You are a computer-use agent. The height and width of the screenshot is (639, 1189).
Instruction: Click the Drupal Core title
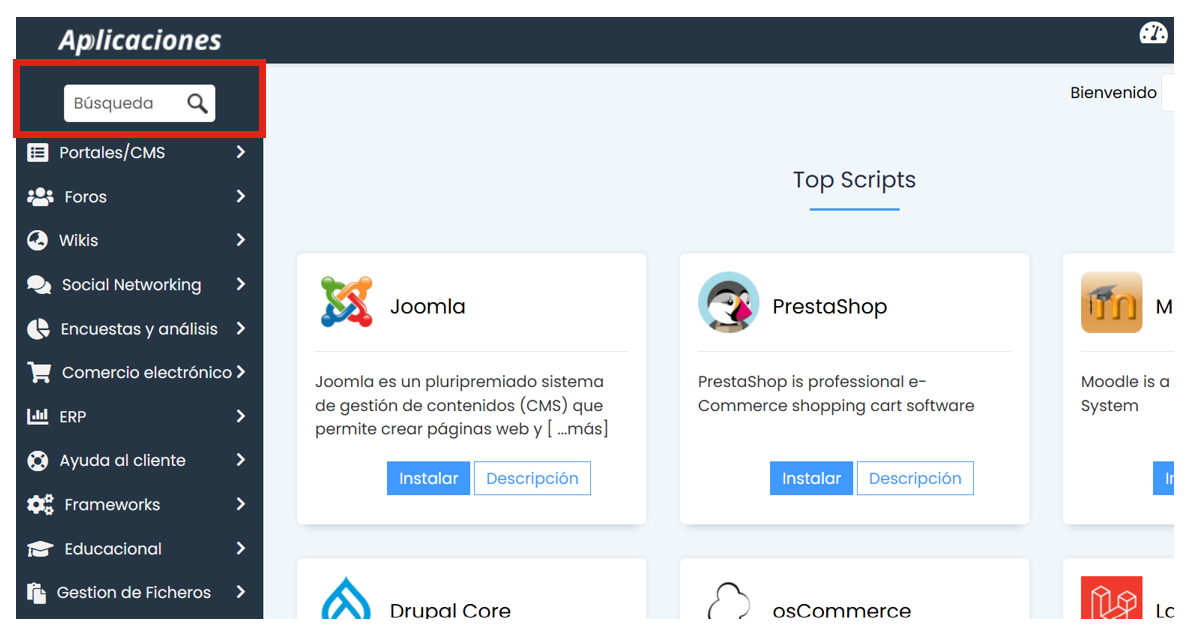[450, 610]
